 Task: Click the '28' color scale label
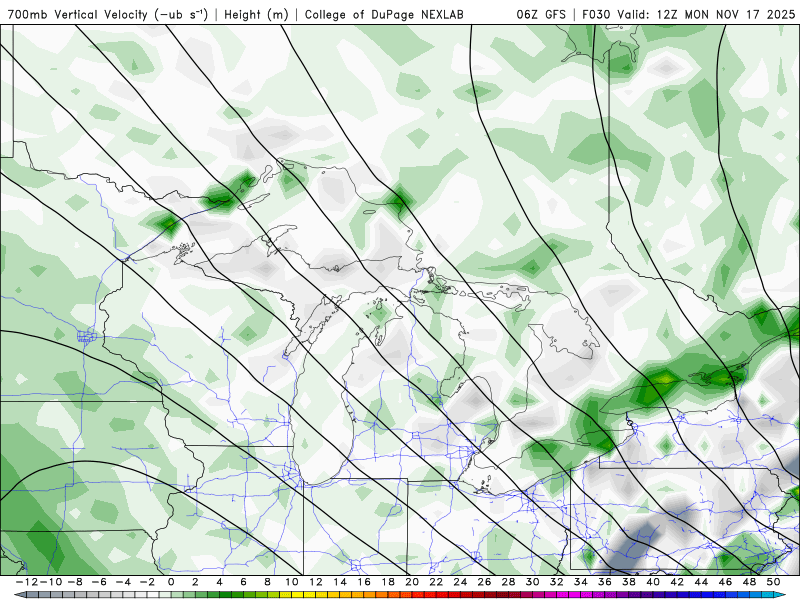(509, 582)
